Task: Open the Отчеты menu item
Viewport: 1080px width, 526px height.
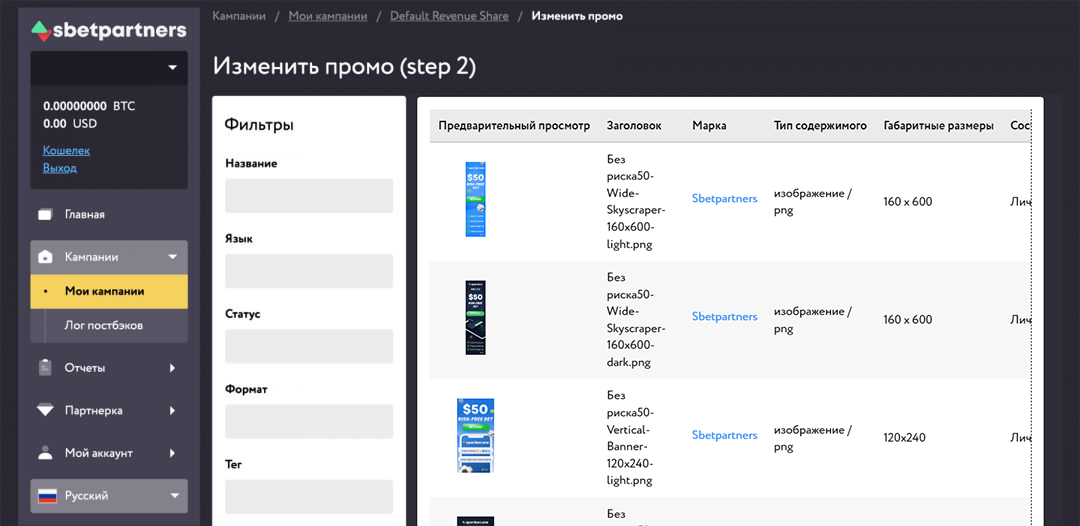Action: coord(109,368)
